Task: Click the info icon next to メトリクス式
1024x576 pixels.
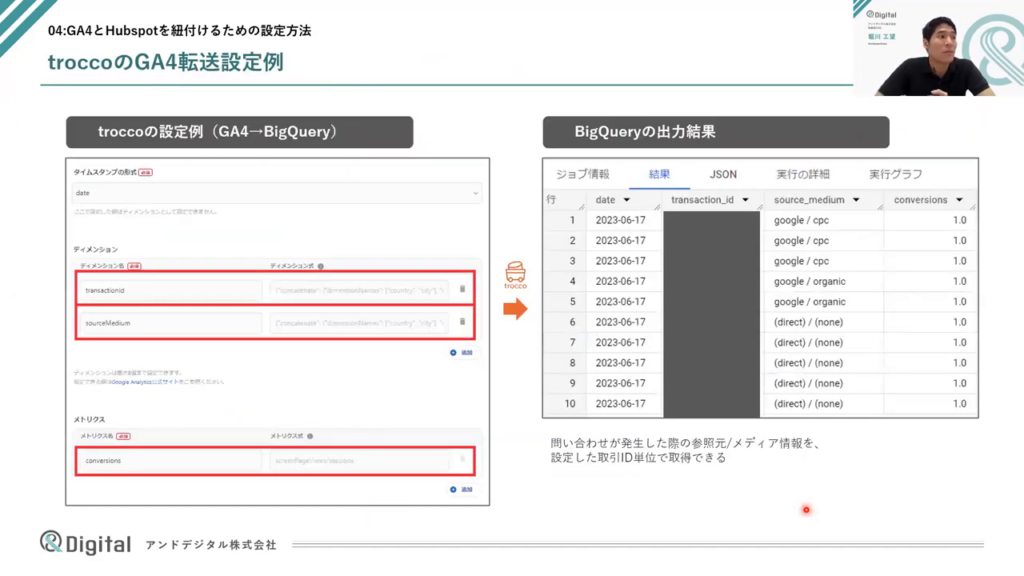Action: [309, 436]
